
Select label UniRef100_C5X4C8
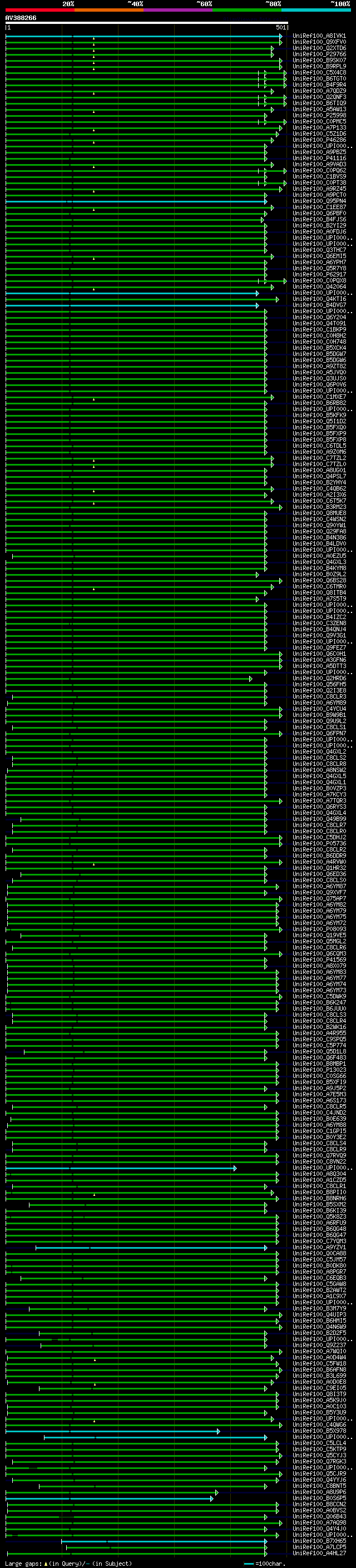coord(319,72)
